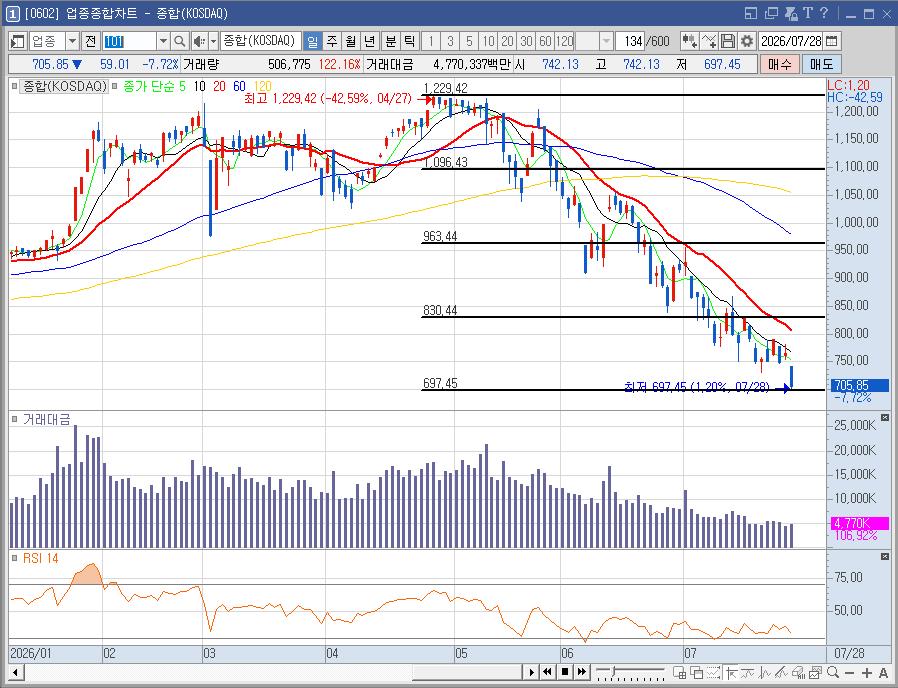Click the add indicator line icon
This screenshot has height=688, width=898.
tap(708, 41)
